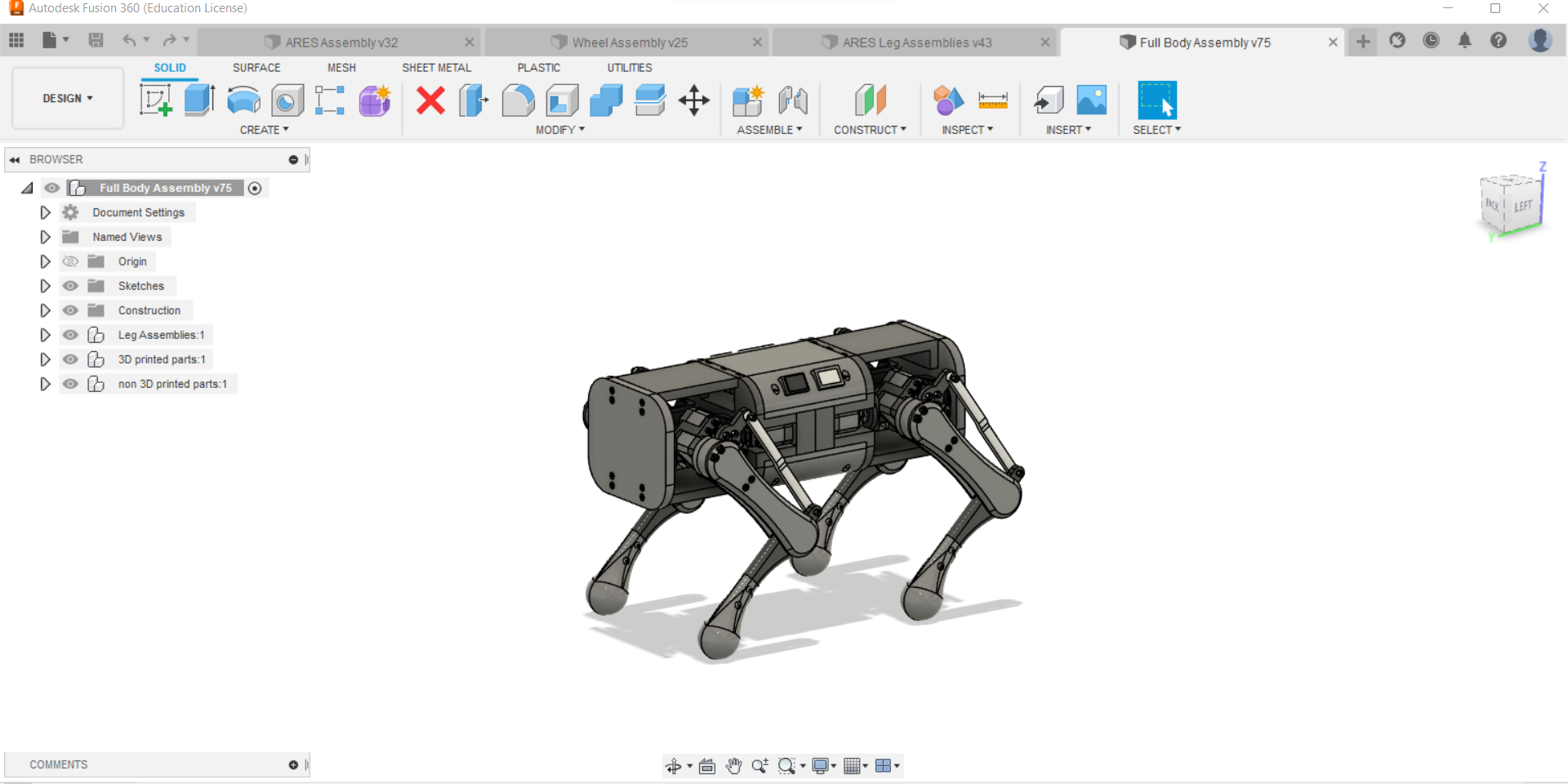Viewport: 1568px width, 784px height.
Task: Activate the Extrude tool
Action: [198, 100]
